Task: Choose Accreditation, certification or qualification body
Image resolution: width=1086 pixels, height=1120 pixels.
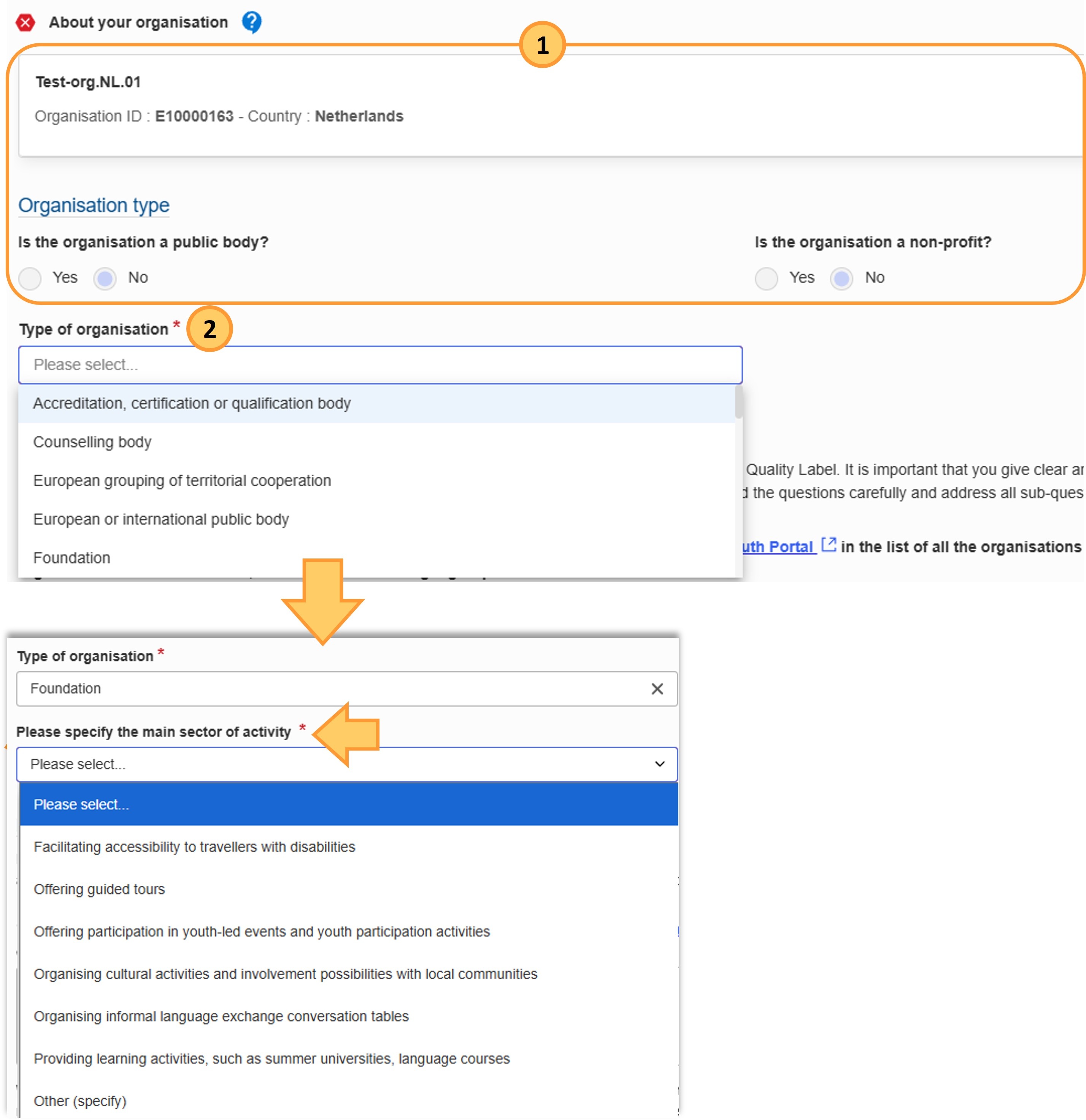Action: pyautogui.click(x=192, y=403)
